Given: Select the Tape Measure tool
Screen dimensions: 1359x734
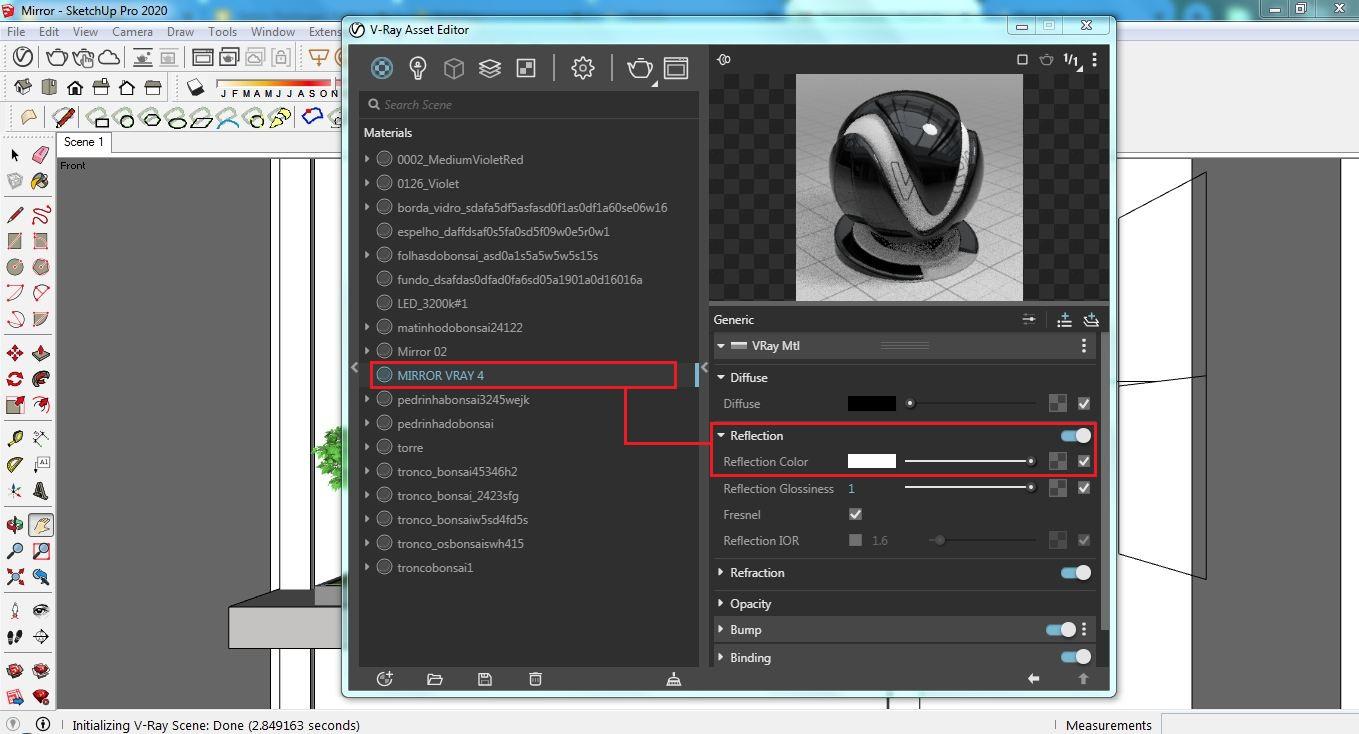Looking at the screenshot, I should (x=14, y=439).
